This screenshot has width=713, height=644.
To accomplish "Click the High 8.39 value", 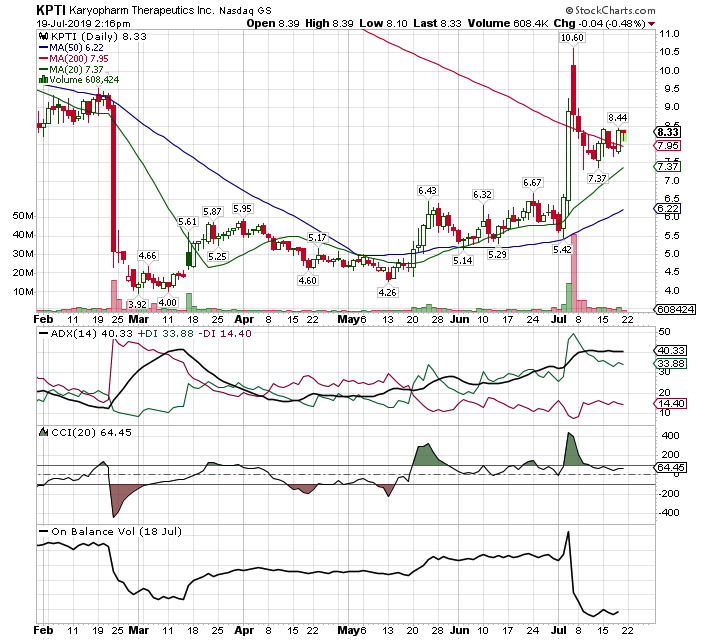I will [329, 24].
